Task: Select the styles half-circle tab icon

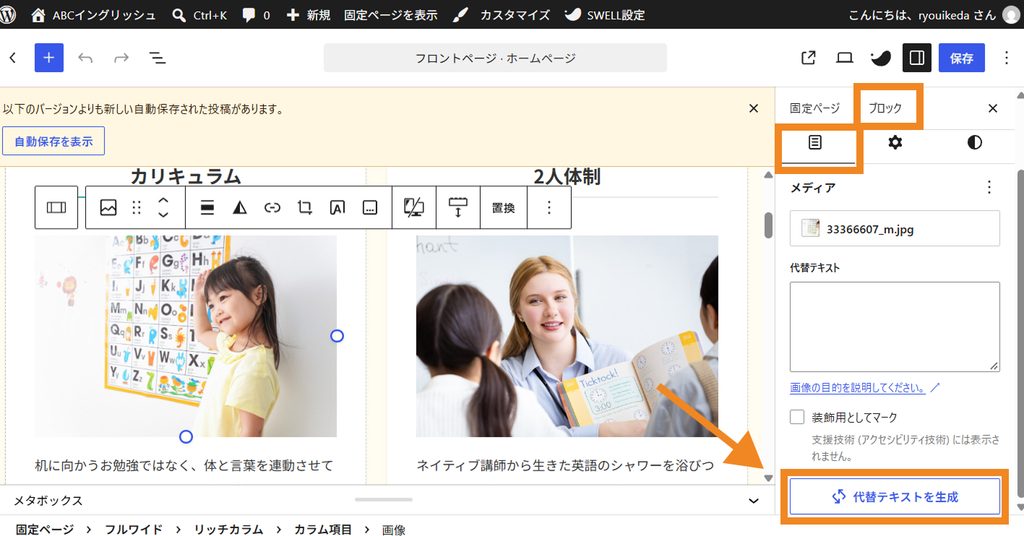Action: 974,142
